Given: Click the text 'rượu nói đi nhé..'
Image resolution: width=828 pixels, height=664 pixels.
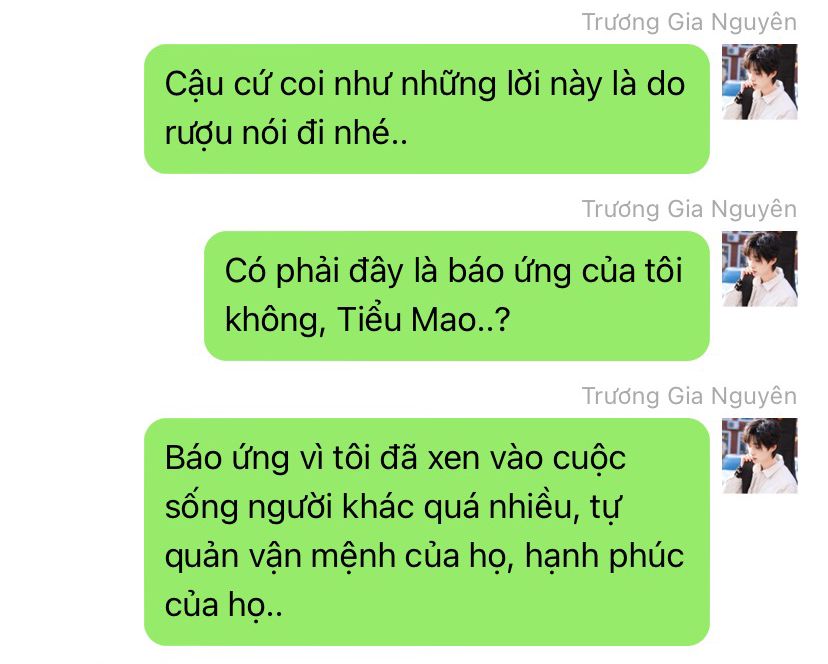Looking at the screenshot, I should coord(286,133).
